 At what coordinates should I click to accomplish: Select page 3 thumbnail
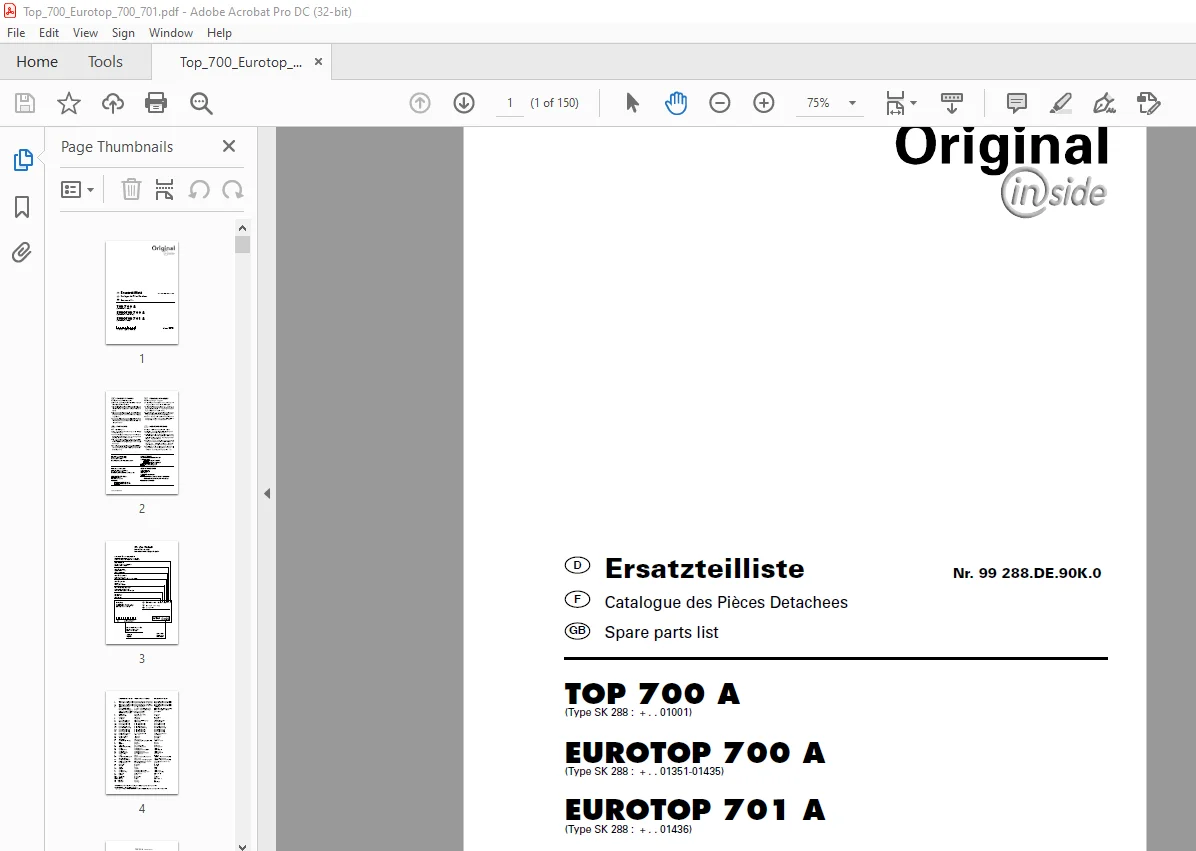pyautogui.click(x=142, y=592)
